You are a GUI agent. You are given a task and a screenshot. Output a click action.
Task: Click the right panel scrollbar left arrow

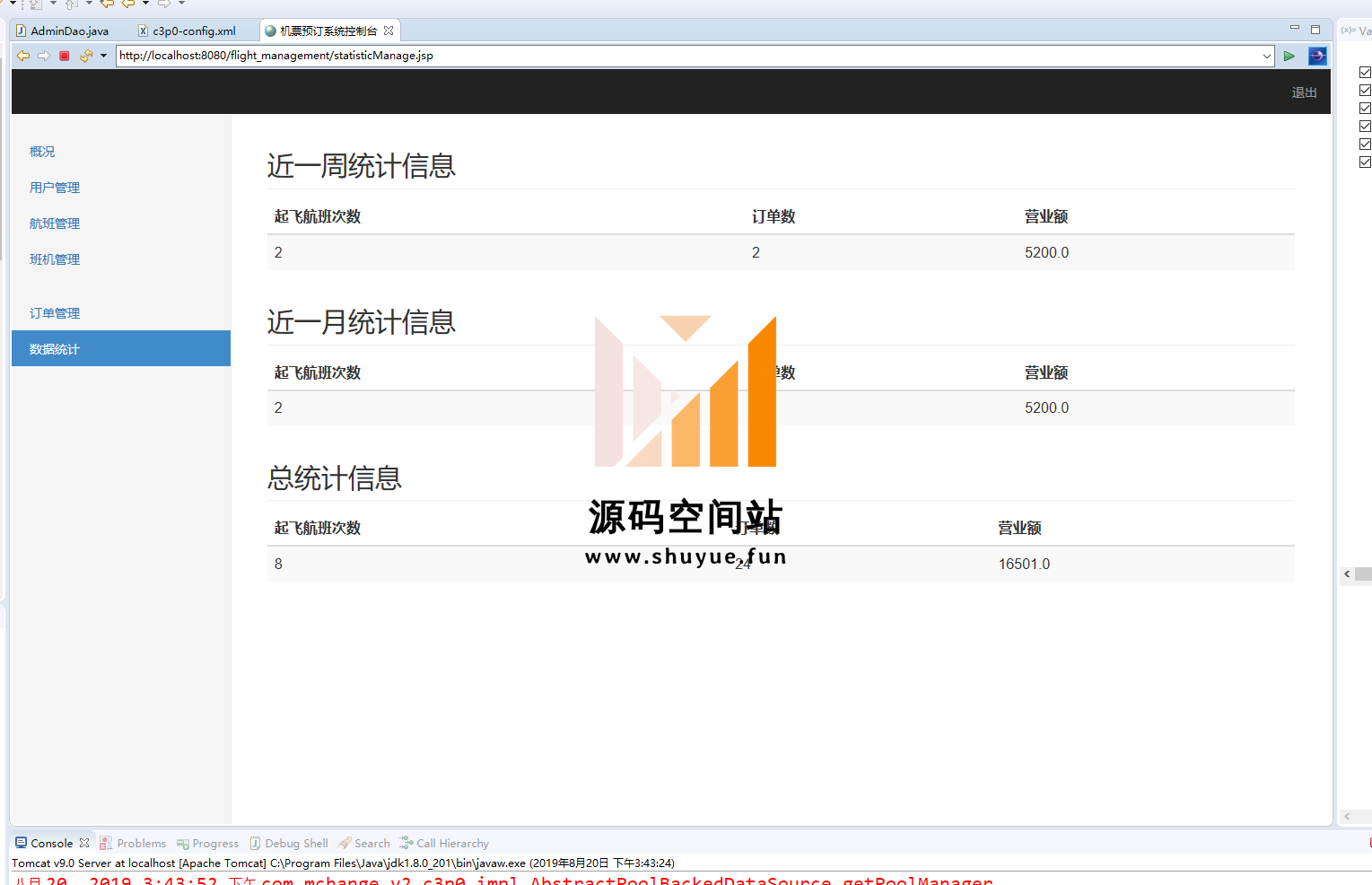tap(1347, 574)
